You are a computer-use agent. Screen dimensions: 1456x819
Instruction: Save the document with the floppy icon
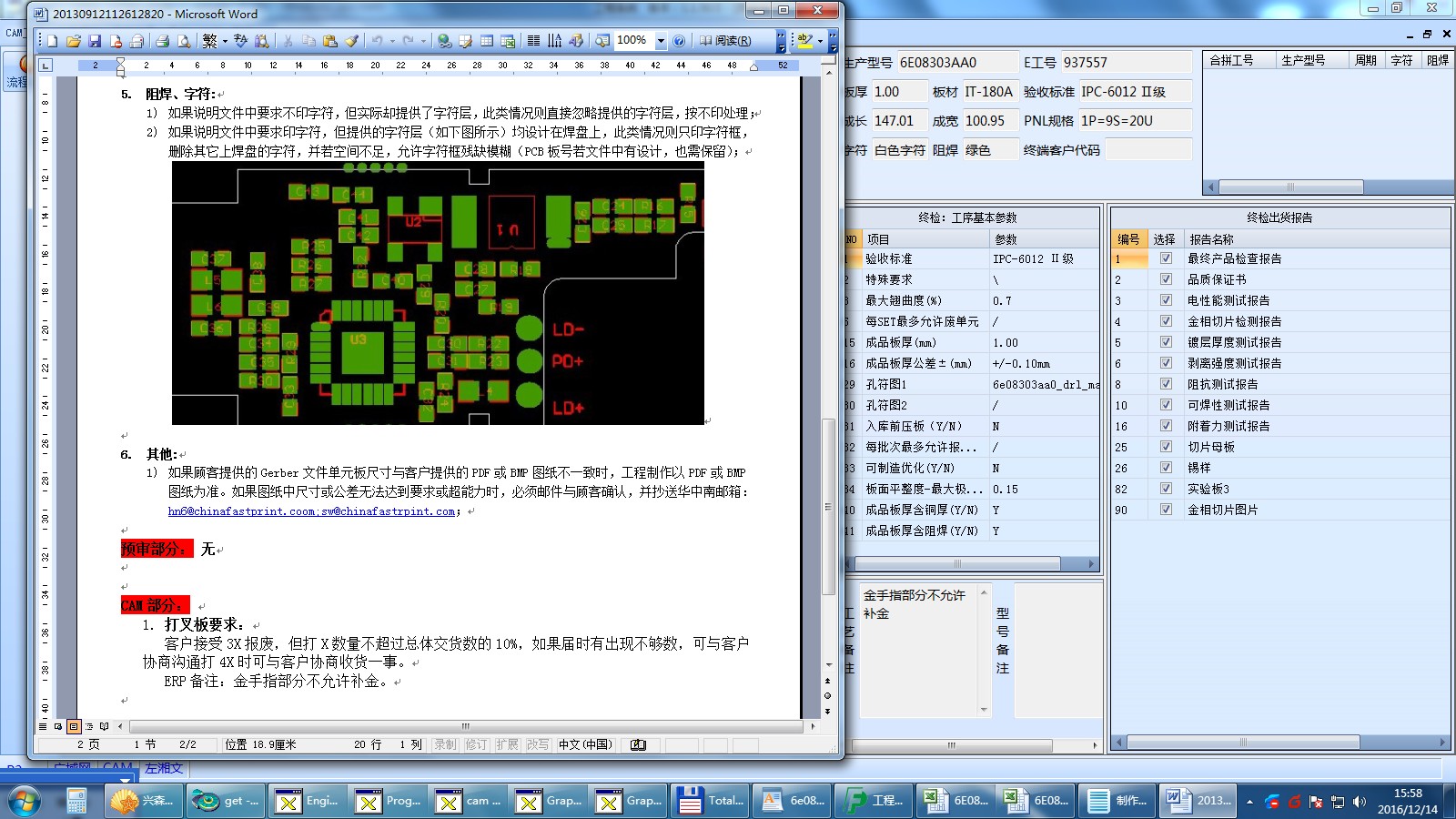[95, 41]
